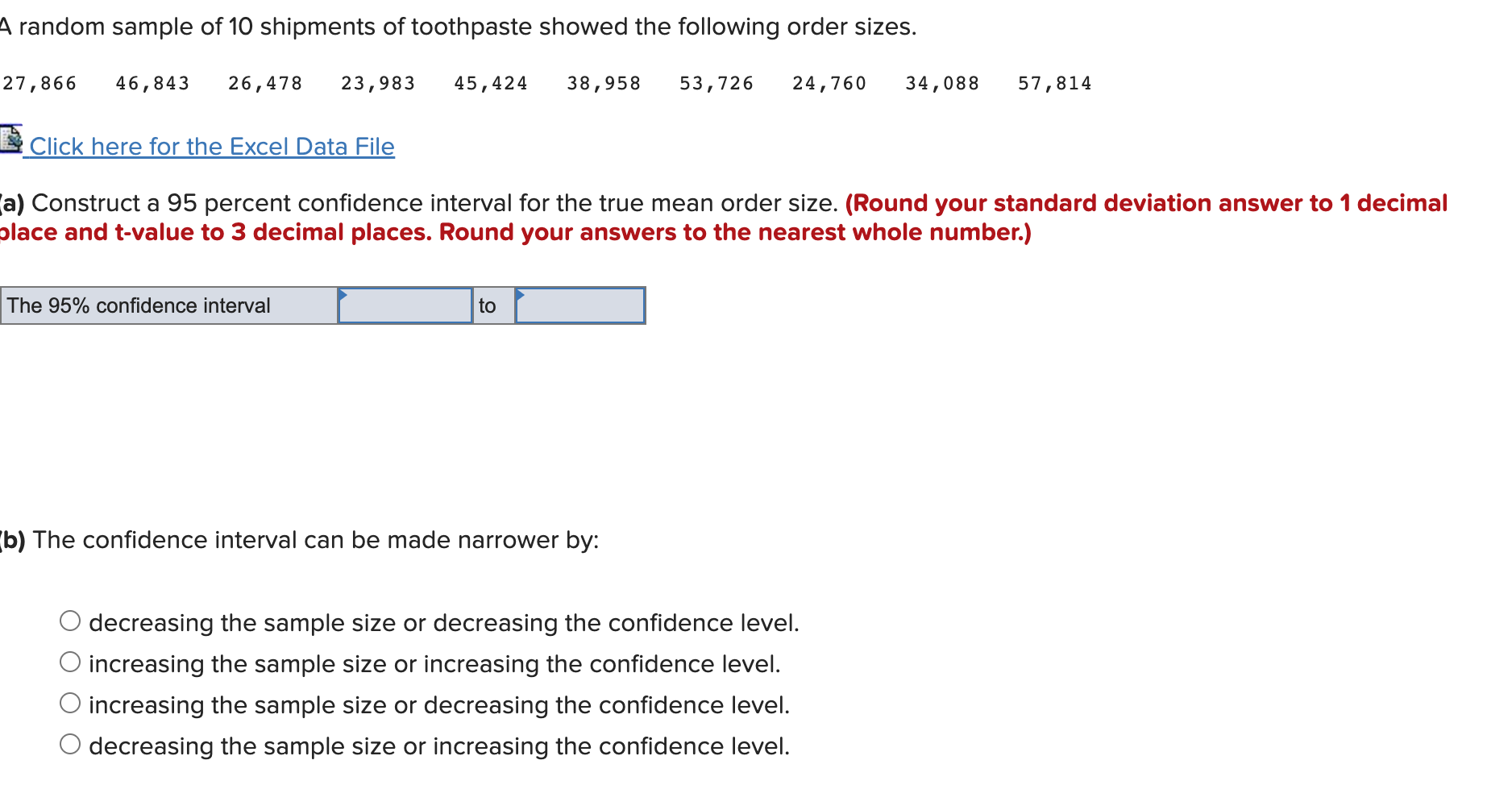Click the word to between the answer boxes
The width and height of the screenshot is (1512, 785).
(x=488, y=305)
